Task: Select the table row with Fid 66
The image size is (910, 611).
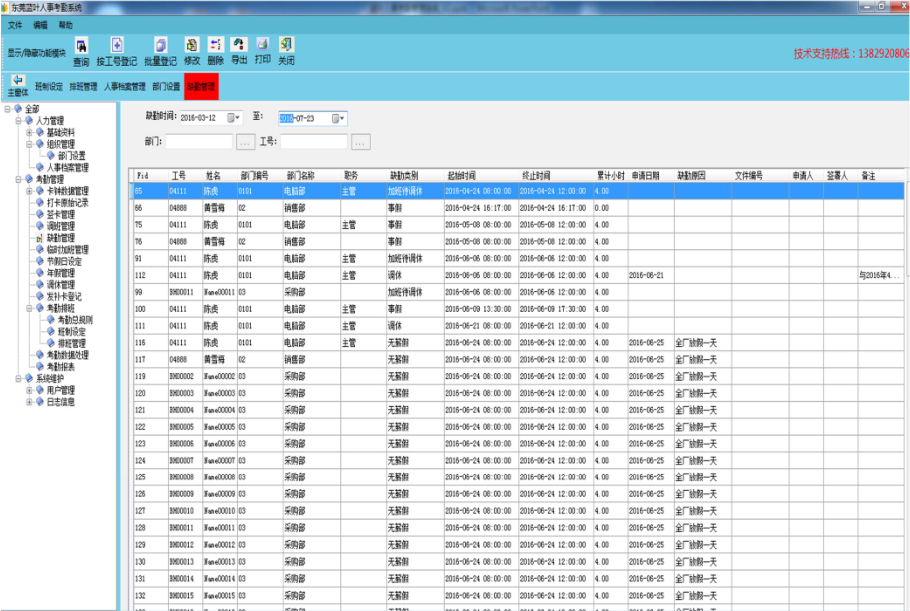Action: (x=518, y=208)
